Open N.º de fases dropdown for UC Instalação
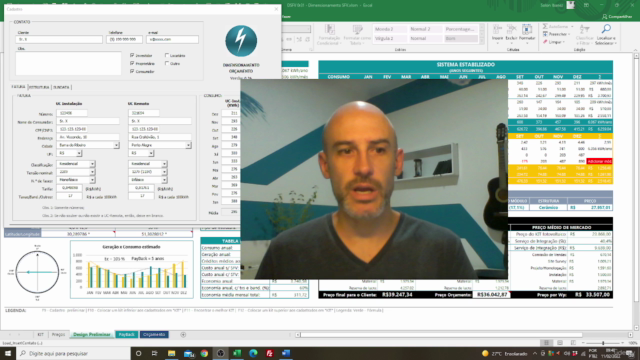This screenshot has height=360, width=640. (92, 180)
